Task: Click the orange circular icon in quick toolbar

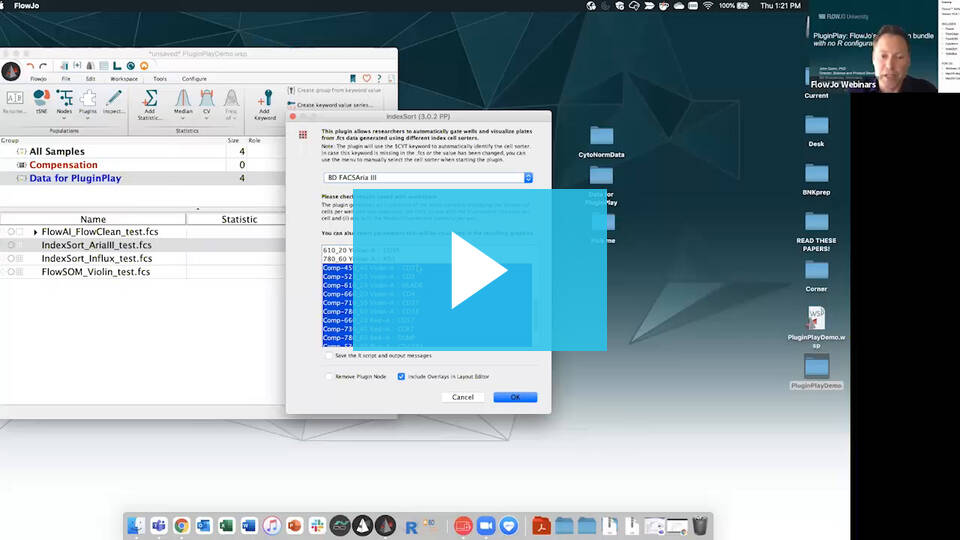Action: coord(144,66)
